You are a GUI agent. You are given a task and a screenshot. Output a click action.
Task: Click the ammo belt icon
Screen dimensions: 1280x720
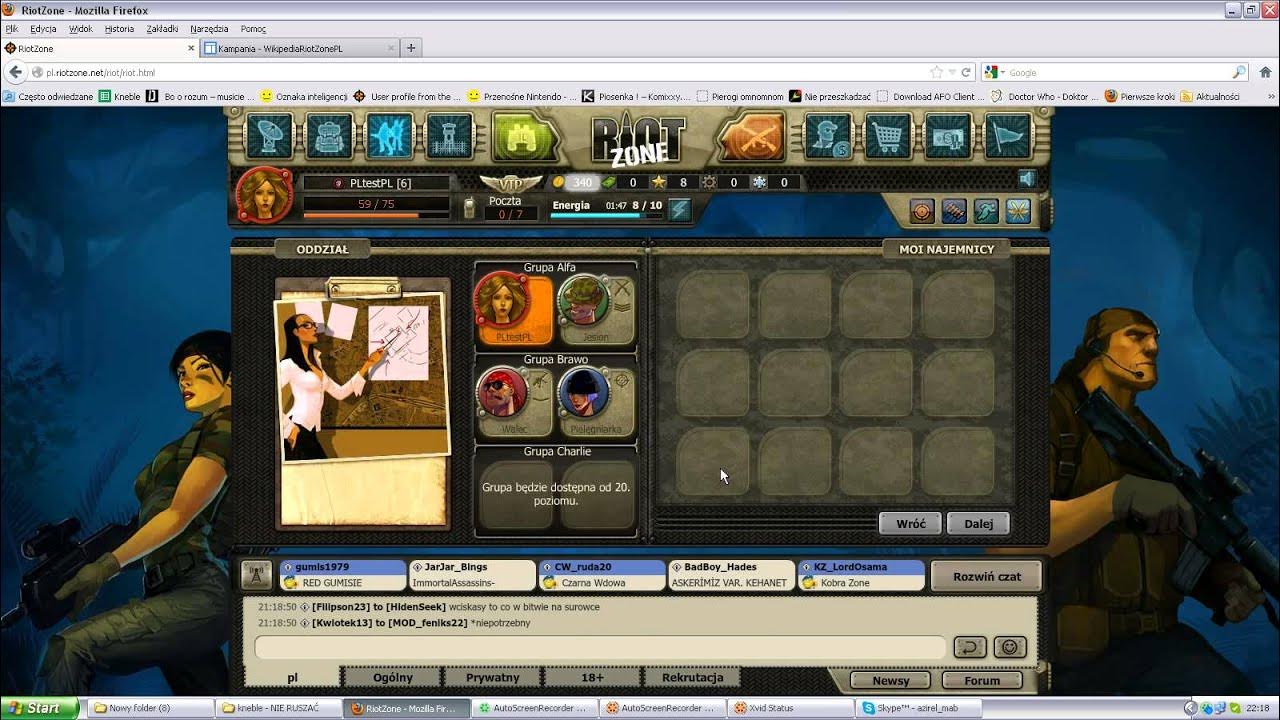click(954, 211)
